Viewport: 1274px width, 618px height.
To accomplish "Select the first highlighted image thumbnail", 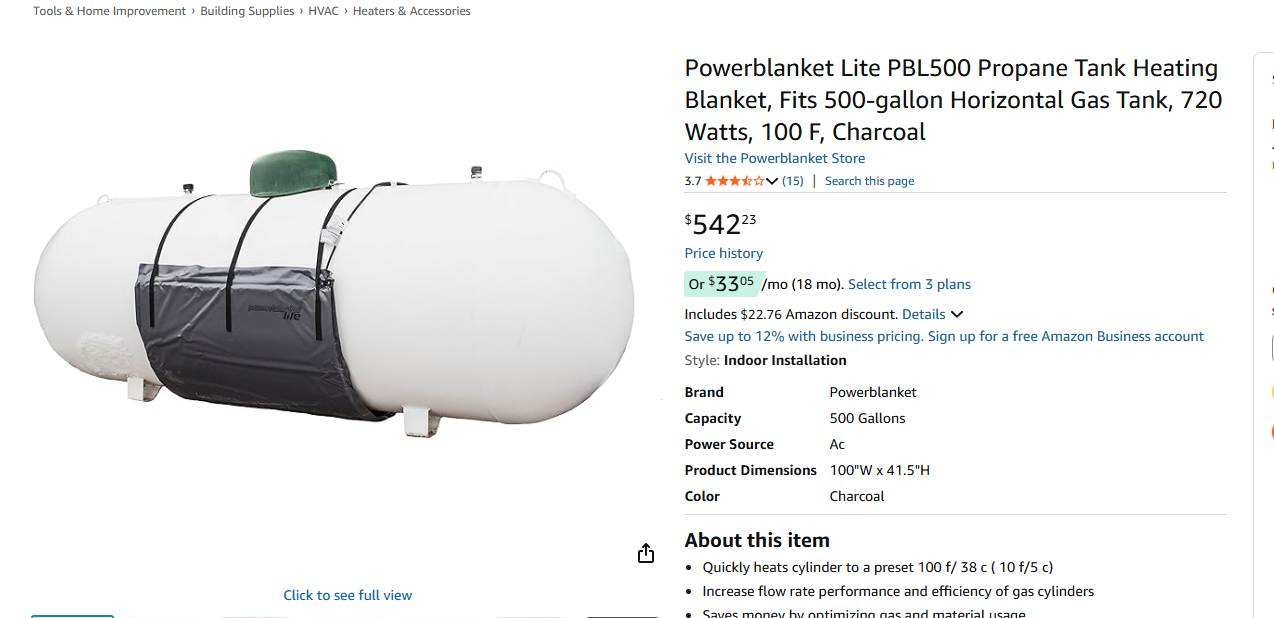I will (x=72, y=616).
